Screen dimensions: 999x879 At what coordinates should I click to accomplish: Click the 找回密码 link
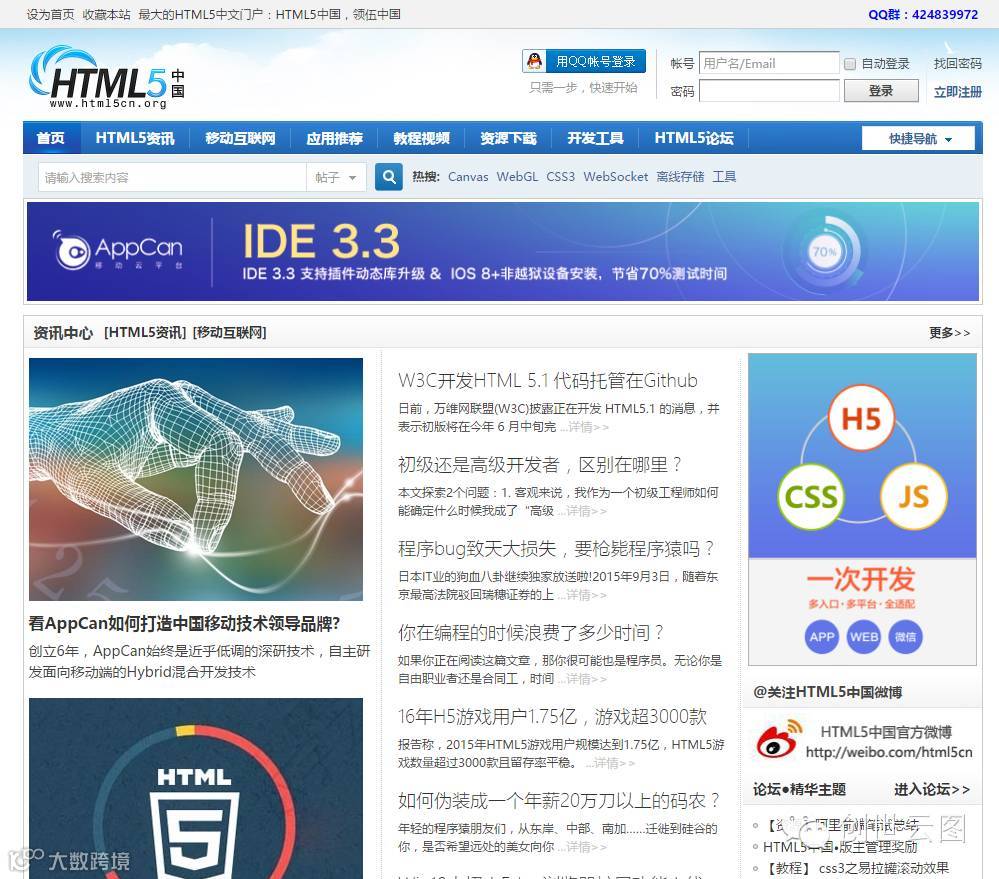pyautogui.click(x=958, y=64)
